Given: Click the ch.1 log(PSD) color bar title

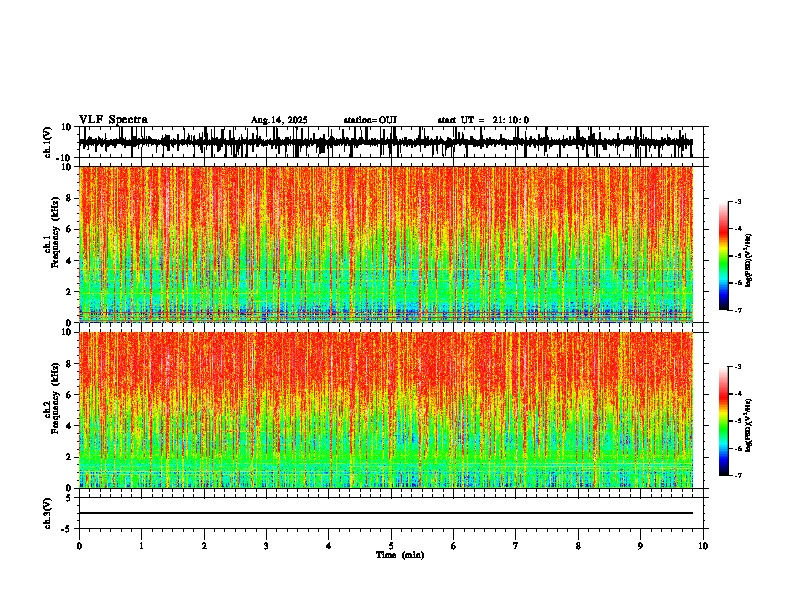Looking at the screenshot, I should 749,260.
